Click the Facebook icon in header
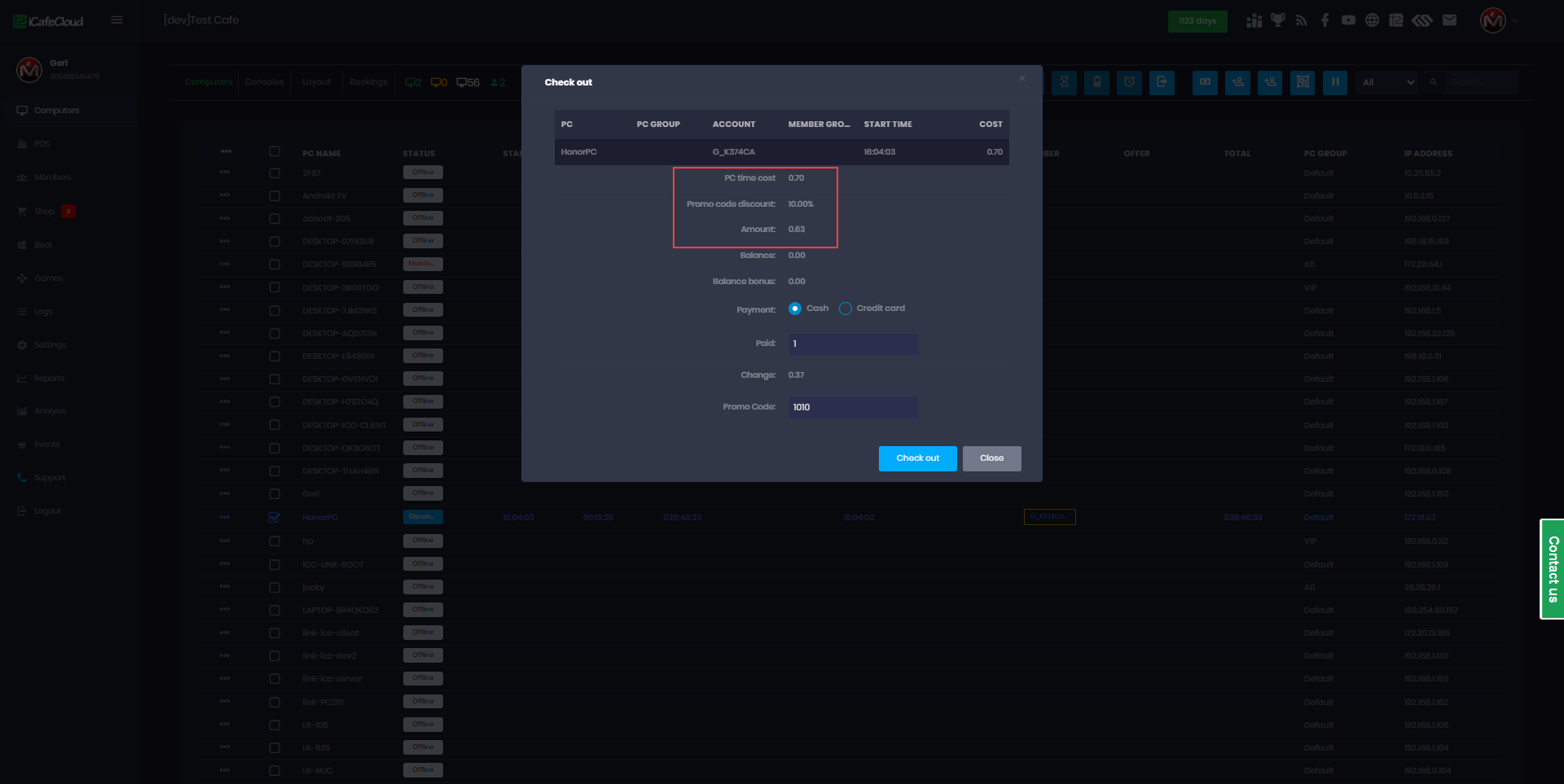 point(1325,20)
